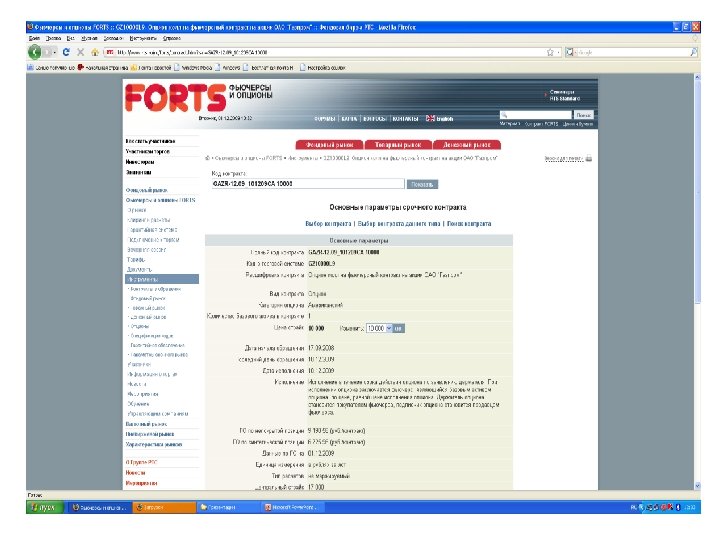The width and height of the screenshot is (720, 540).
Task: Open the Back/Forward history dropdown arrow
Action: coord(55,52)
